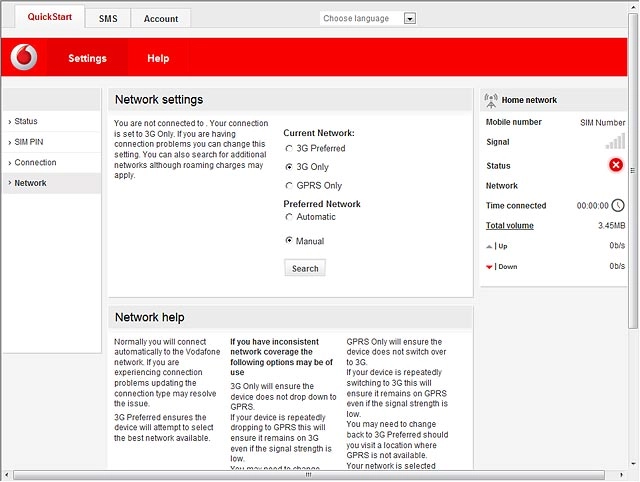Click the vertical scrollbar thumb
Image resolution: width=640 pixels, height=482 pixels.
[x=633, y=171]
